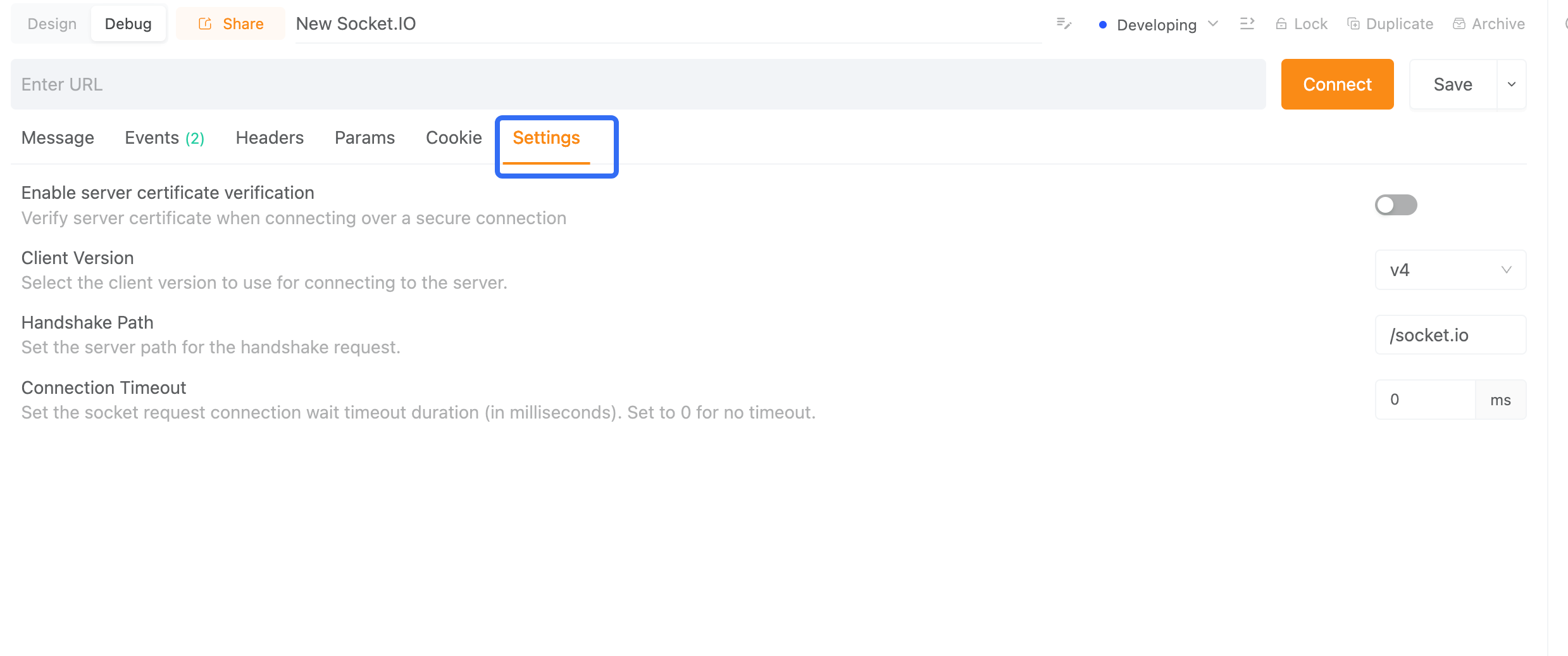This screenshot has width=1568, height=656.
Task: Click the Share button
Action: pyautogui.click(x=231, y=24)
